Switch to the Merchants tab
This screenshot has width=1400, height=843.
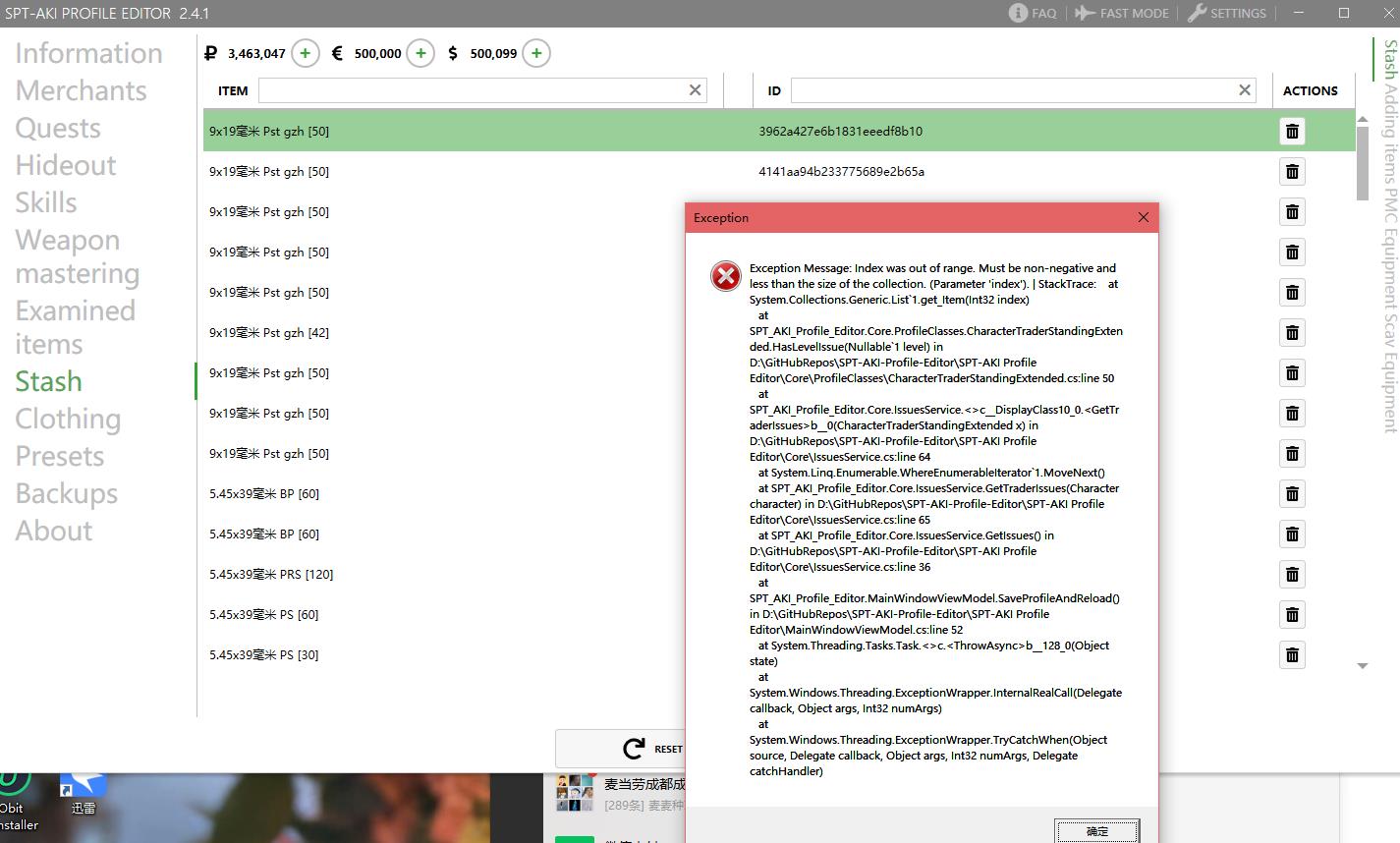pos(81,90)
